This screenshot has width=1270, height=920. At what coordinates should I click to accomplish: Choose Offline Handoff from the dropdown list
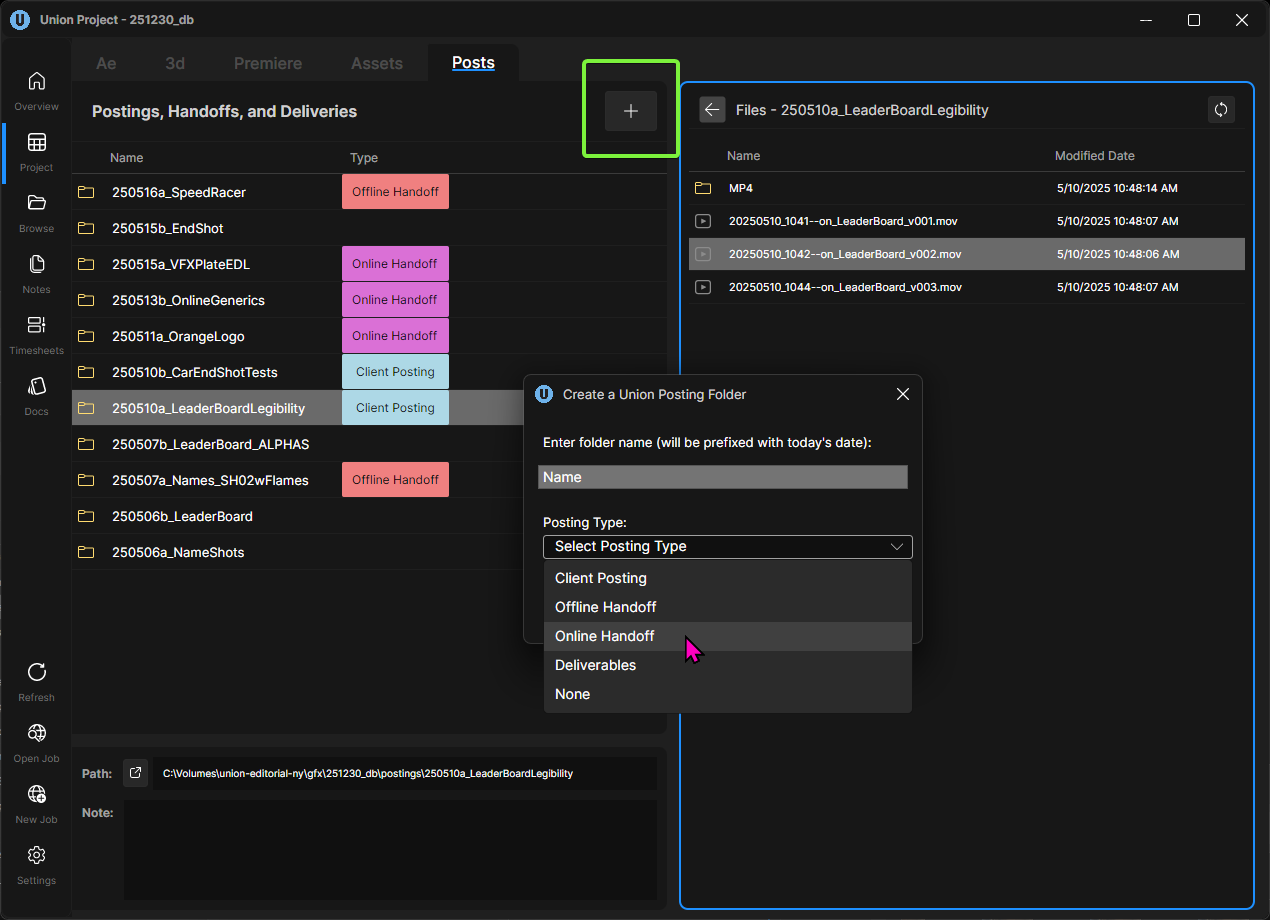(728, 607)
